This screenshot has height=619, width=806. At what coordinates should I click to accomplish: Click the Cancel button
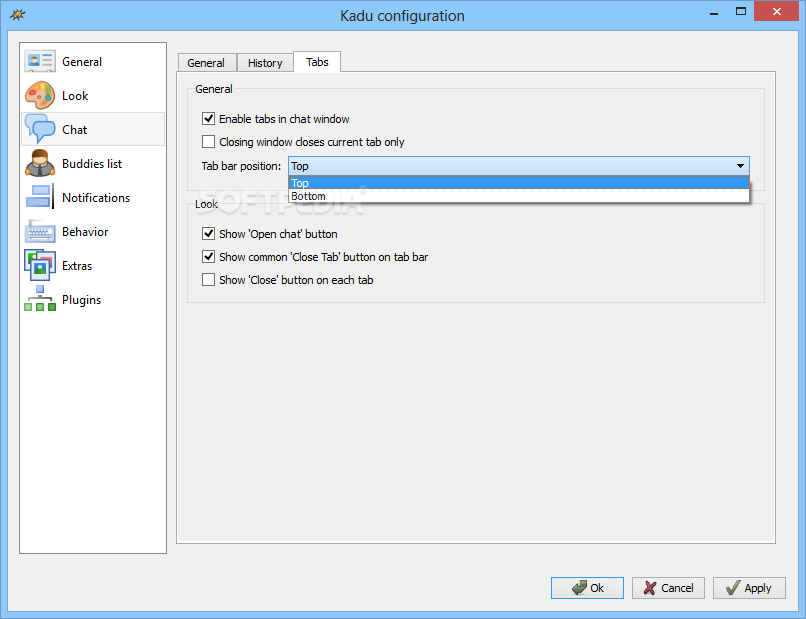coord(668,588)
